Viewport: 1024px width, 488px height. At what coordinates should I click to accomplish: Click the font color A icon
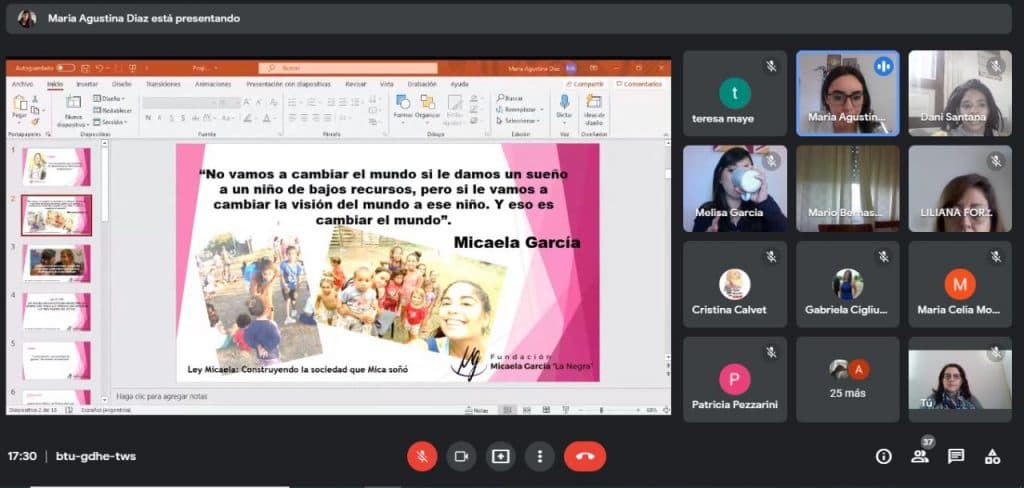266,118
